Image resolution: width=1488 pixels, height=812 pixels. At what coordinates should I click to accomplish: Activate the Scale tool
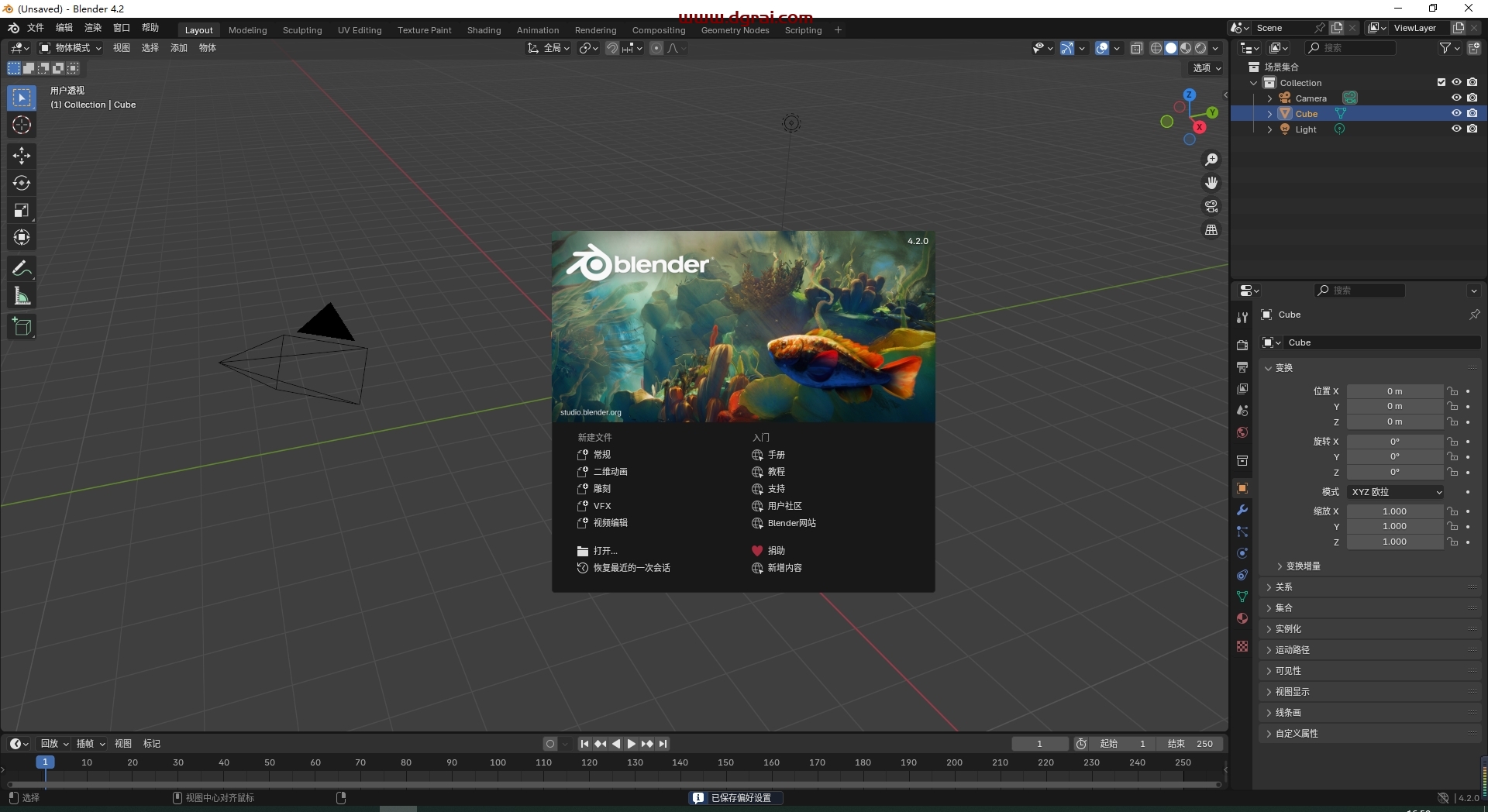click(x=22, y=210)
